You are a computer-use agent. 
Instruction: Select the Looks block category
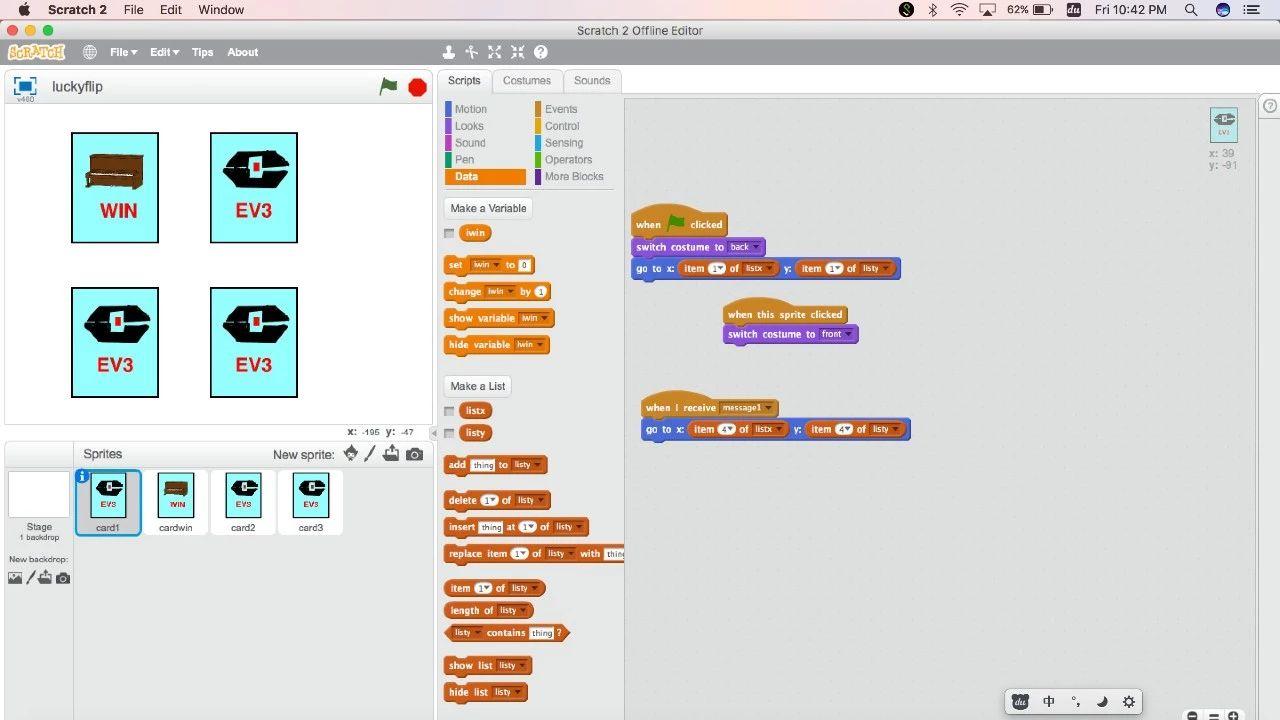[469, 126]
